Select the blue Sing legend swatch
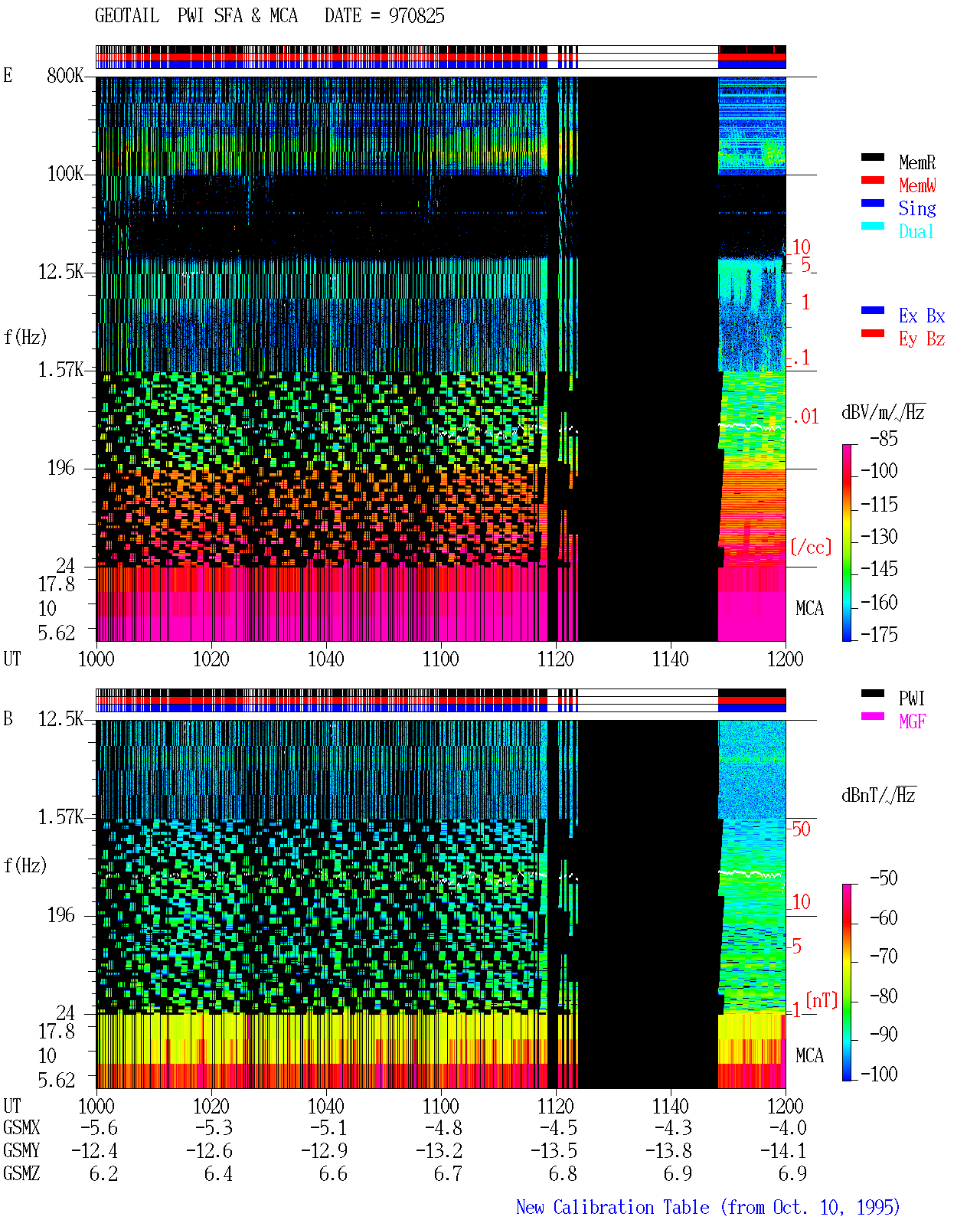The image size is (980, 1220). pyautogui.click(x=873, y=203)
